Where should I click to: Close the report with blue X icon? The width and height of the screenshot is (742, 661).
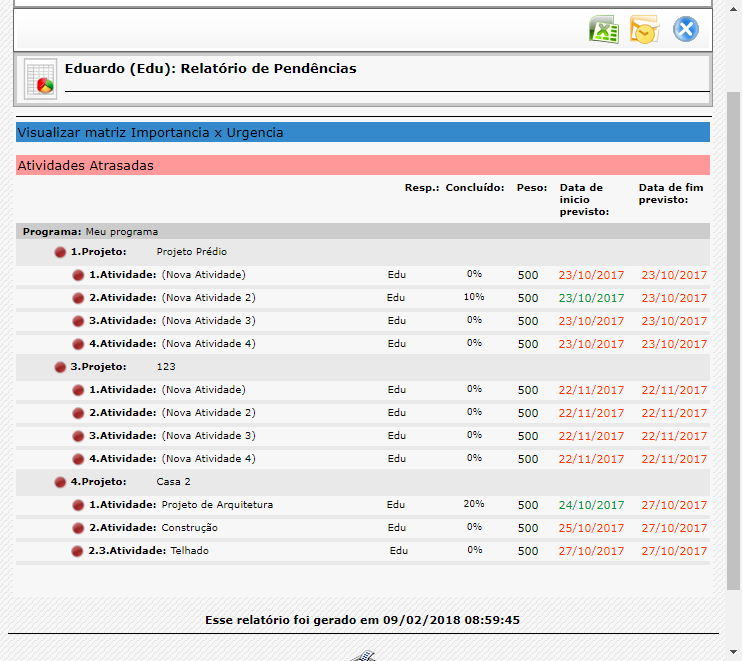[x=686, y=29]
